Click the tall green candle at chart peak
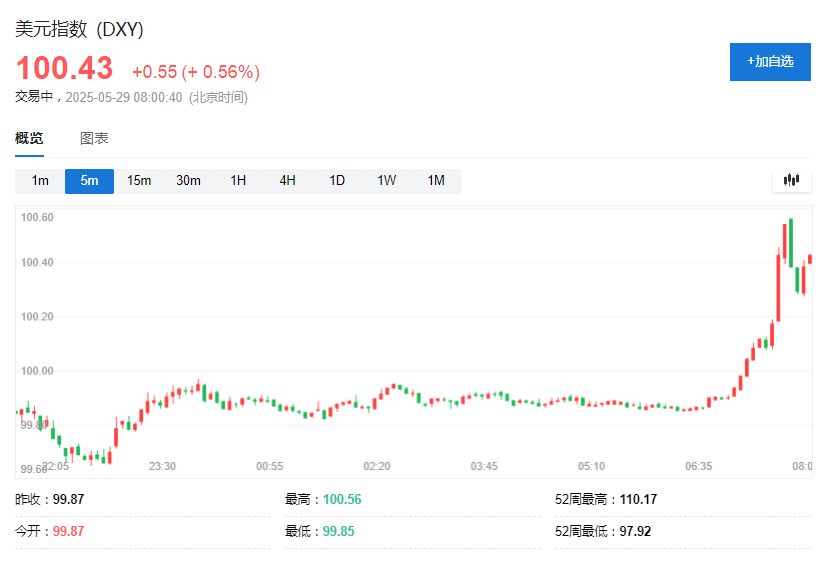Viewport: 825px width, 564px height. click(791, 243)
